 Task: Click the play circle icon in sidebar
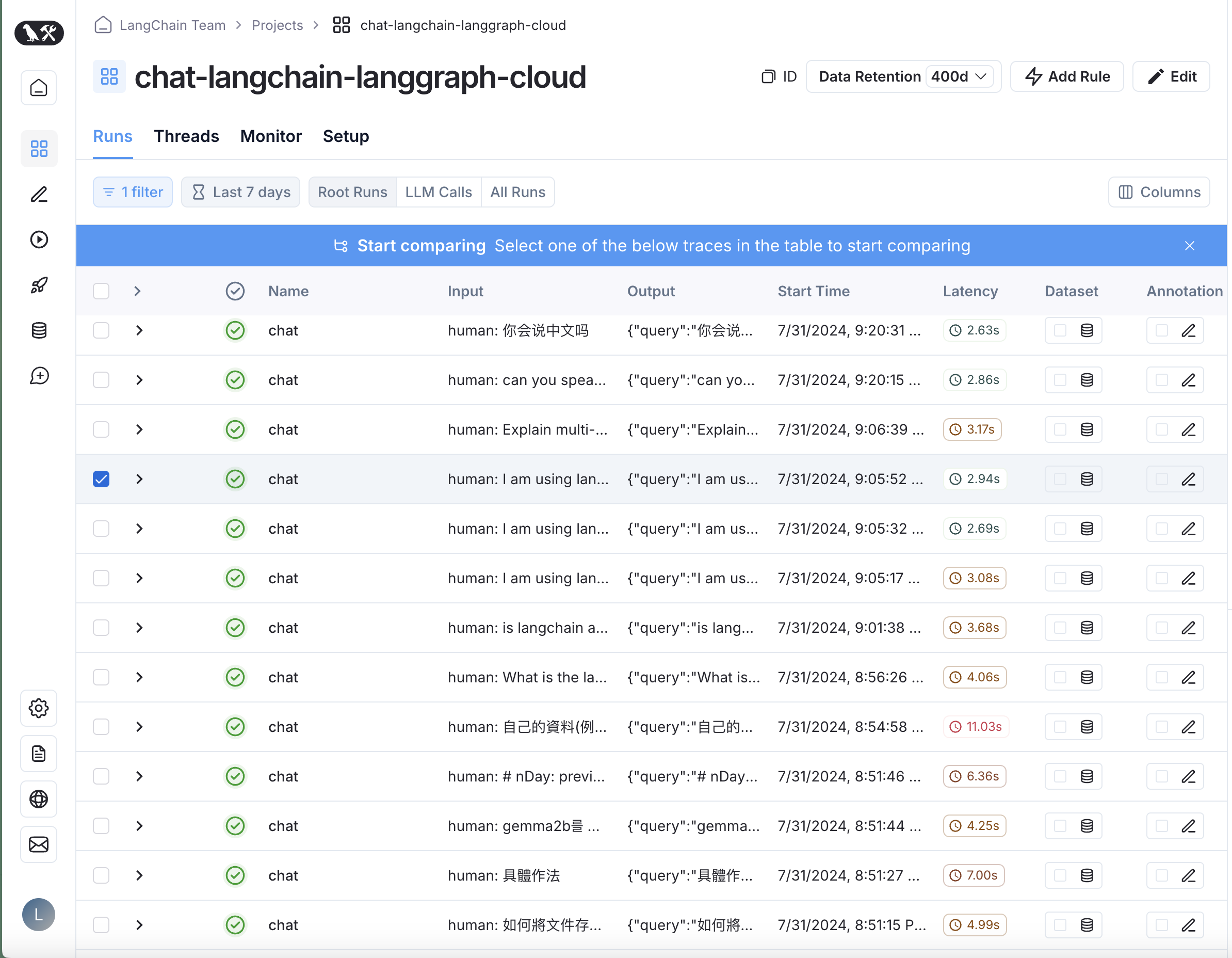pyautogui.click(x=39, y=239)
